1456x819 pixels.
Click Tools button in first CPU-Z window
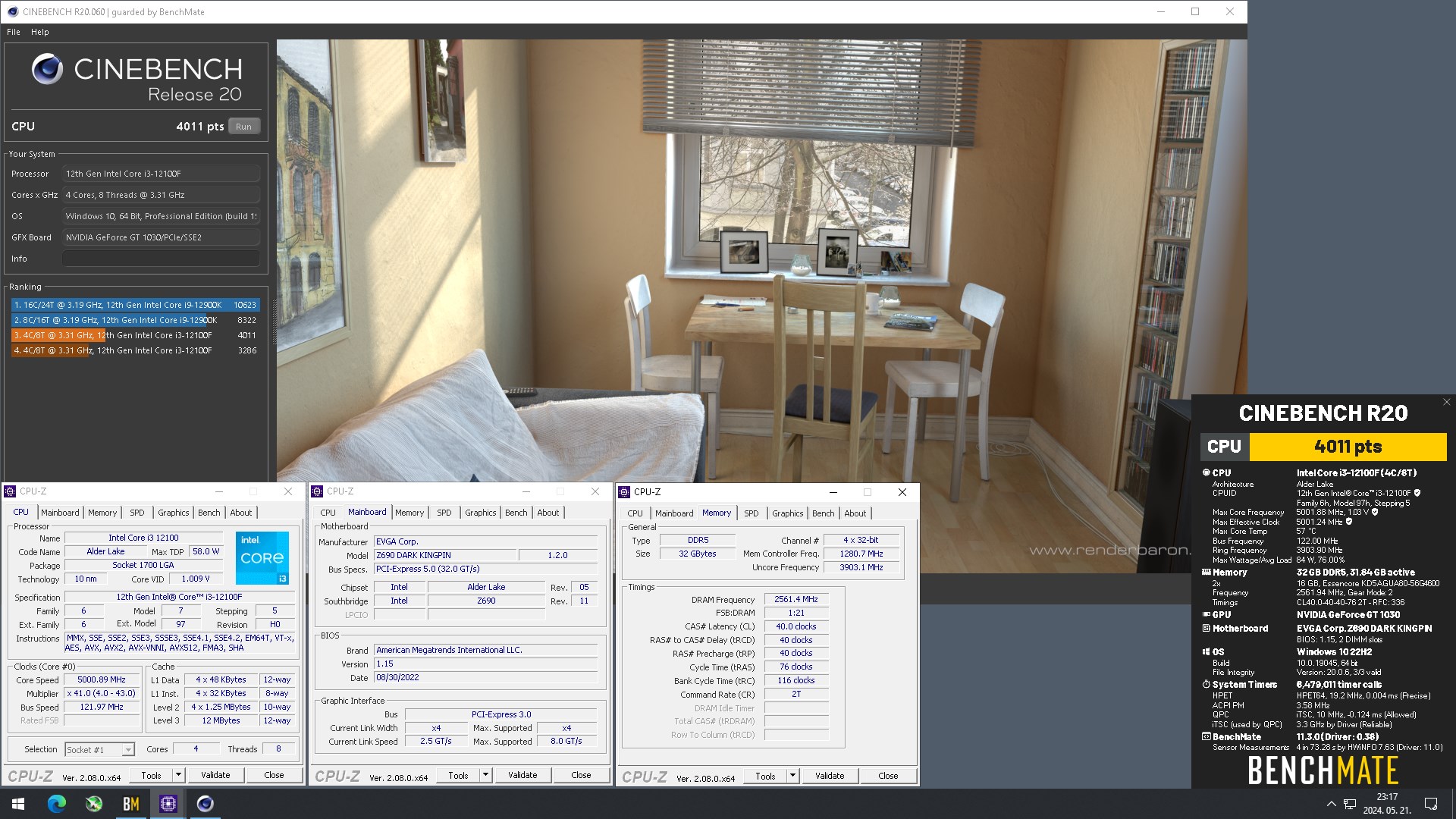pos(151,775)
